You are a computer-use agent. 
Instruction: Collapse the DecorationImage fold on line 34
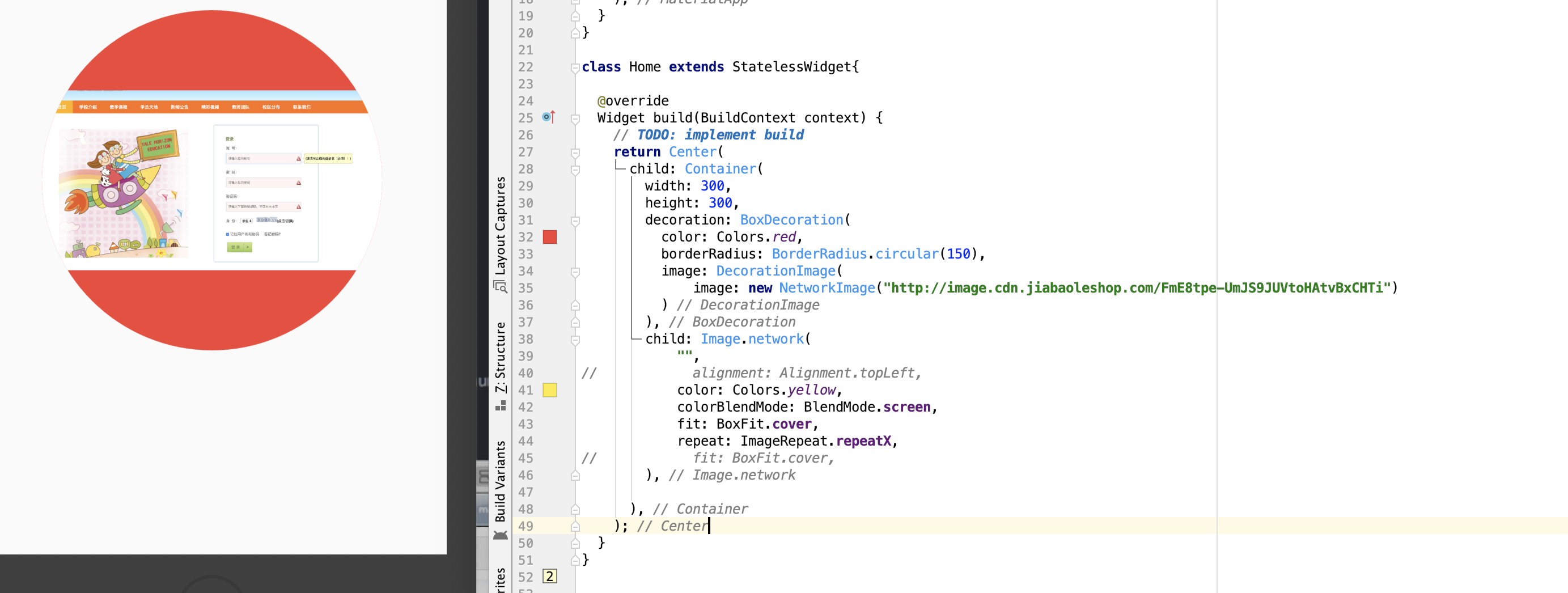(575, 272)
